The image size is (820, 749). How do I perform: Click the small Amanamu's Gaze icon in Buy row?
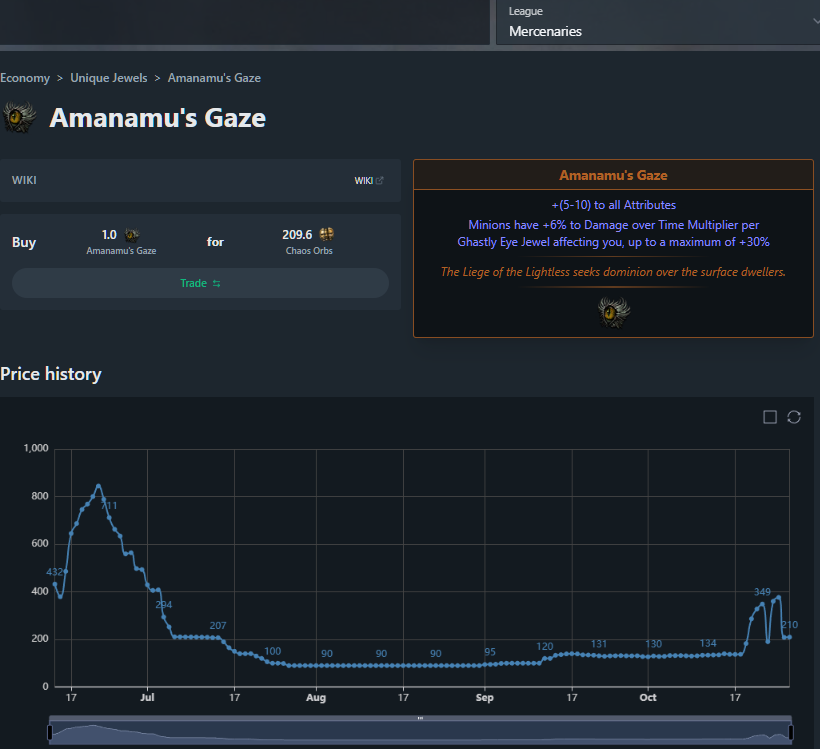[132, 235]
